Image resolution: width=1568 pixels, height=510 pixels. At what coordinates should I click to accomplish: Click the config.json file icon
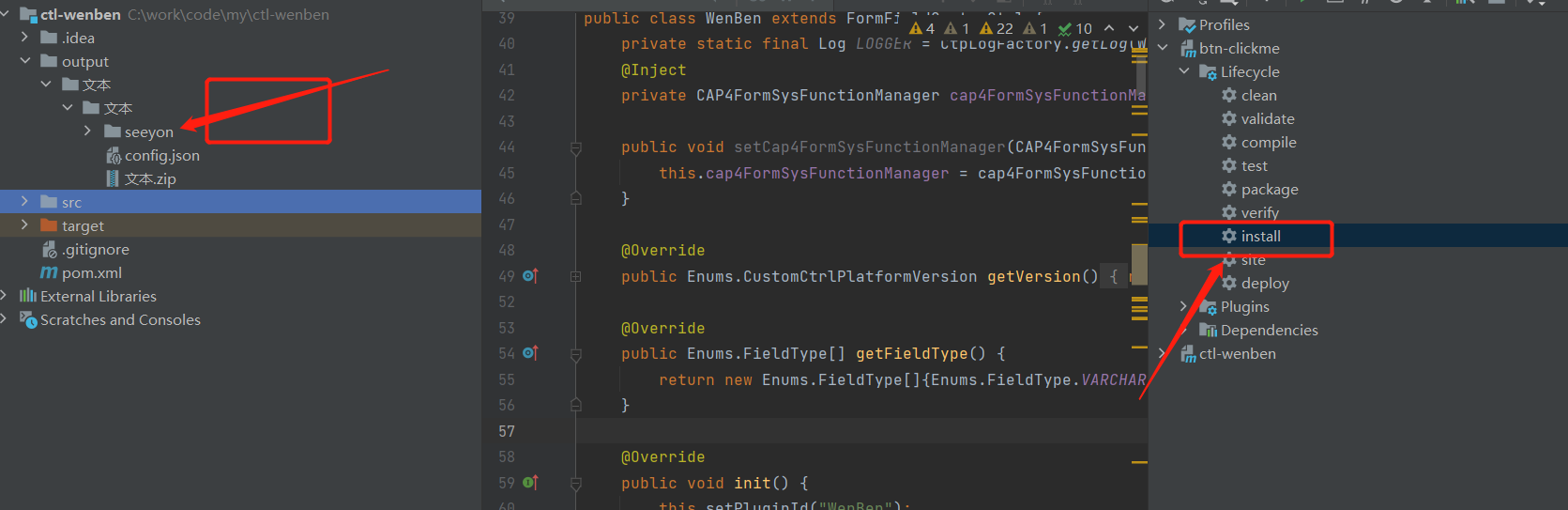point(114,155)
